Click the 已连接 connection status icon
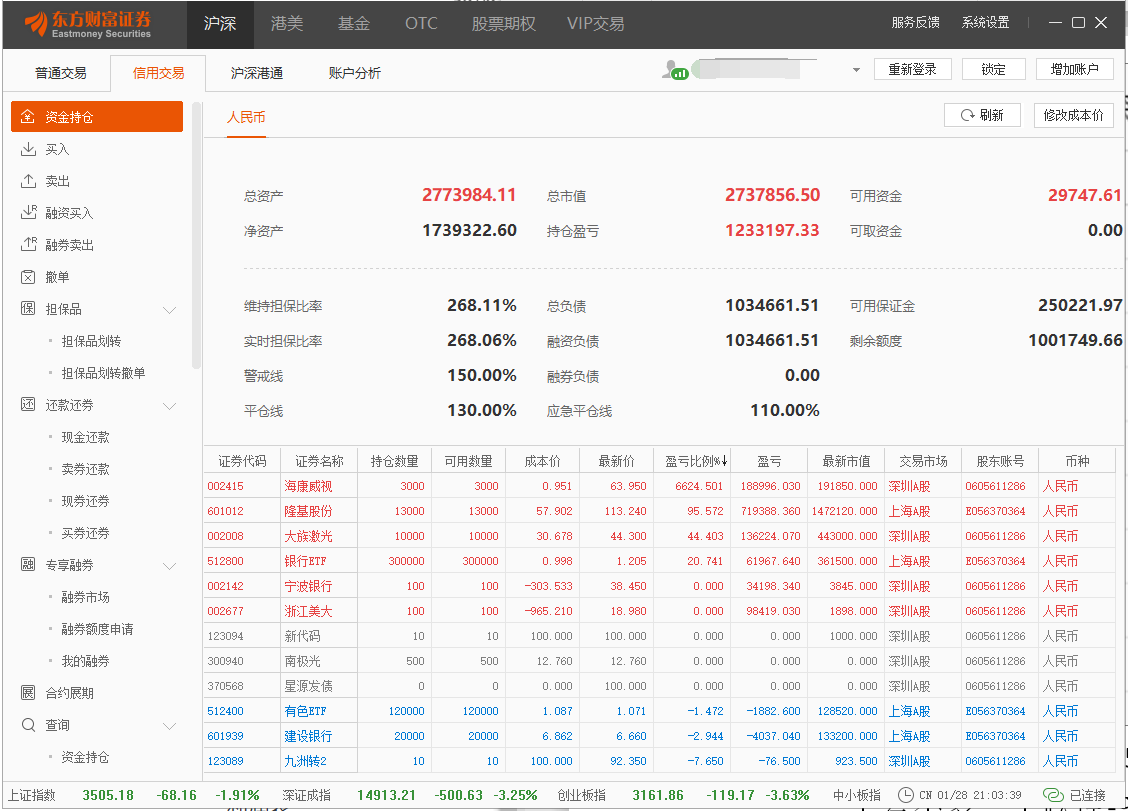 1053,795
